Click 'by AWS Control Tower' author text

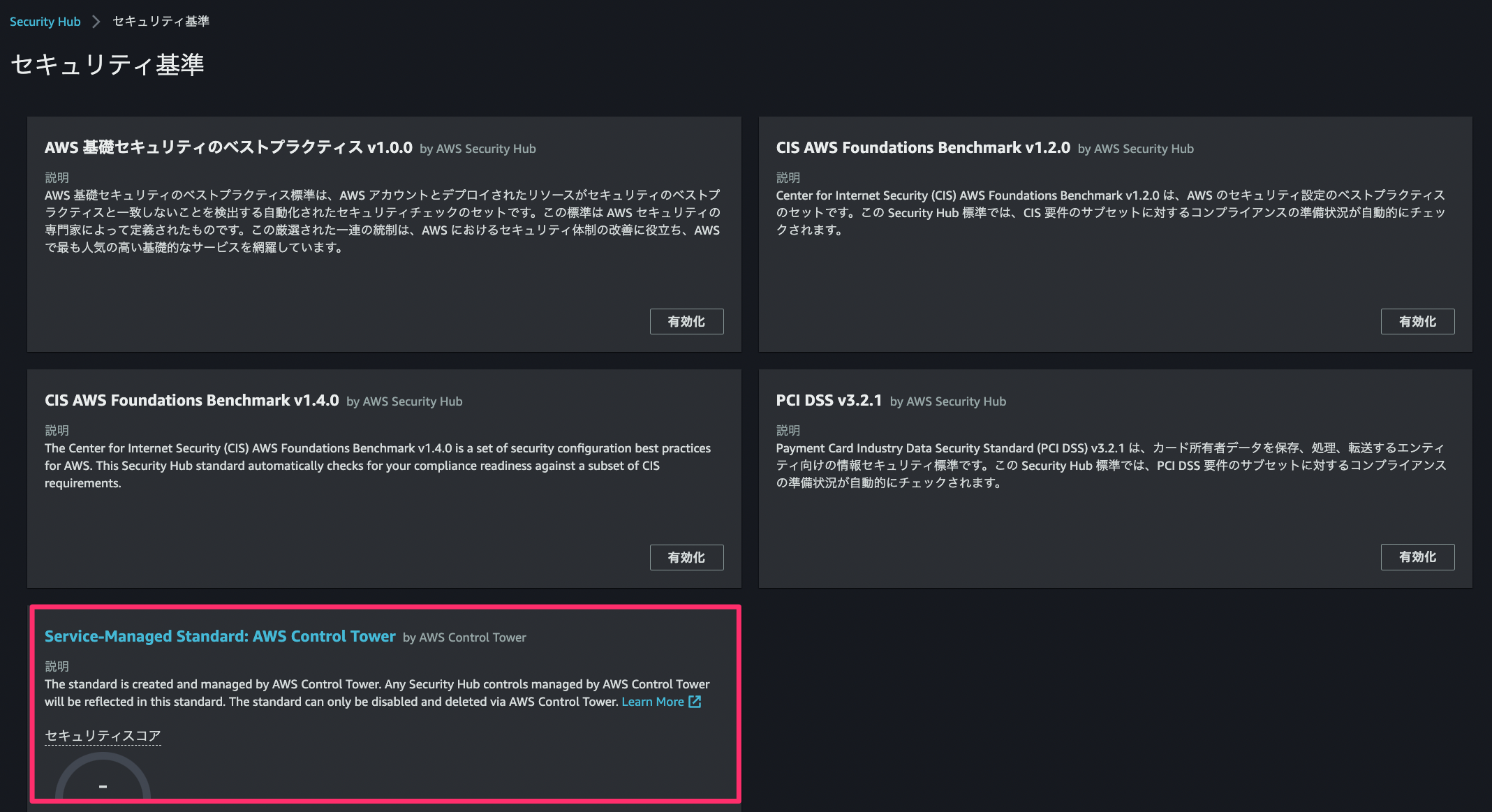464,637
